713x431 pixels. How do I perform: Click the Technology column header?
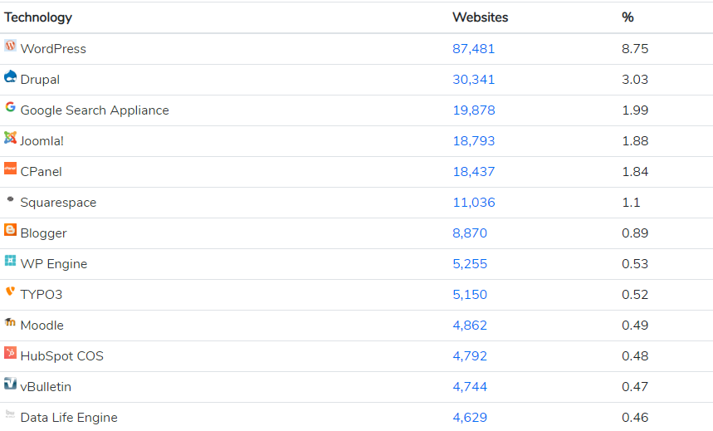click(x=38, y=17)
